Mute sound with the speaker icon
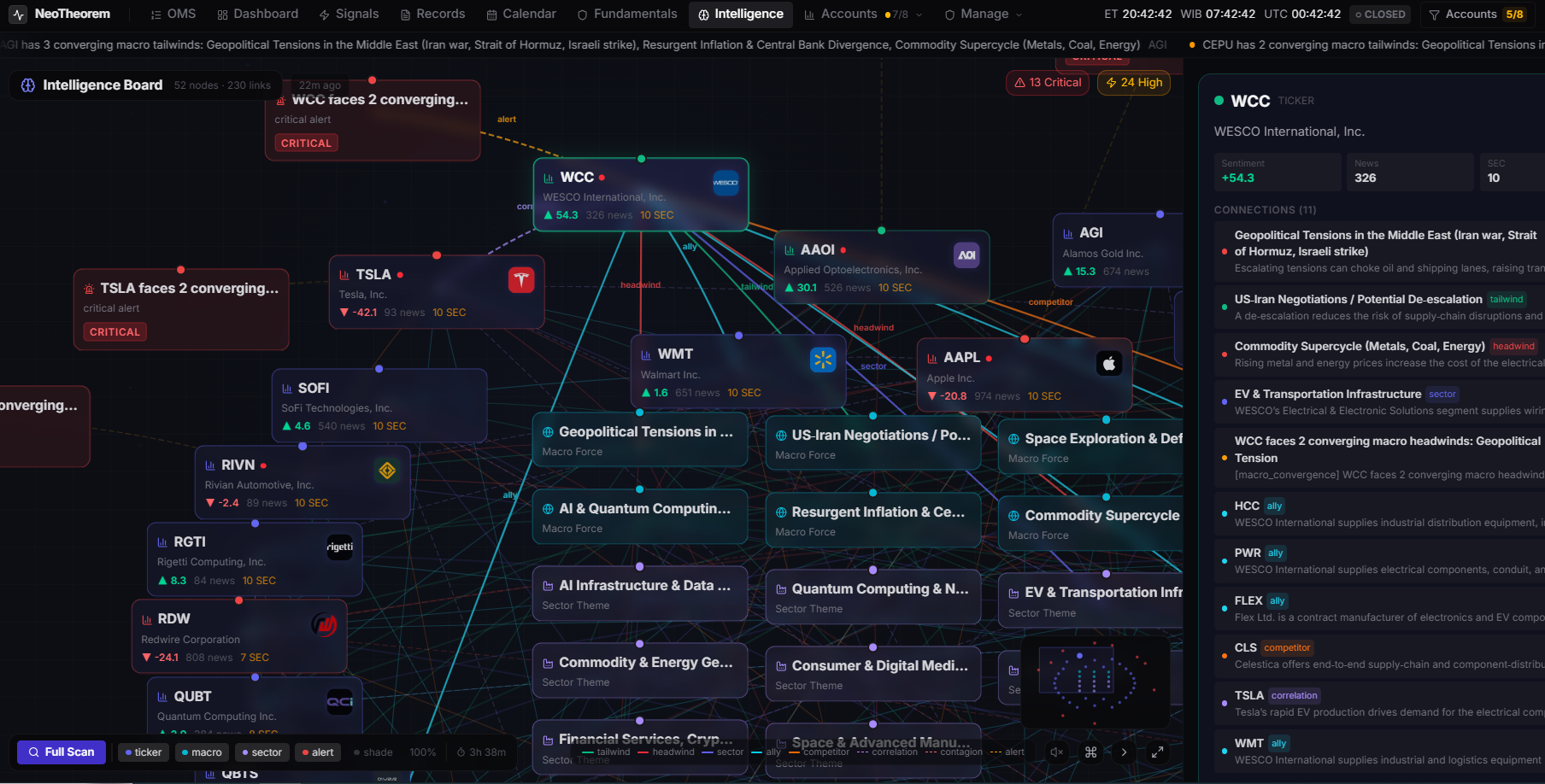 click(1057, 752)
